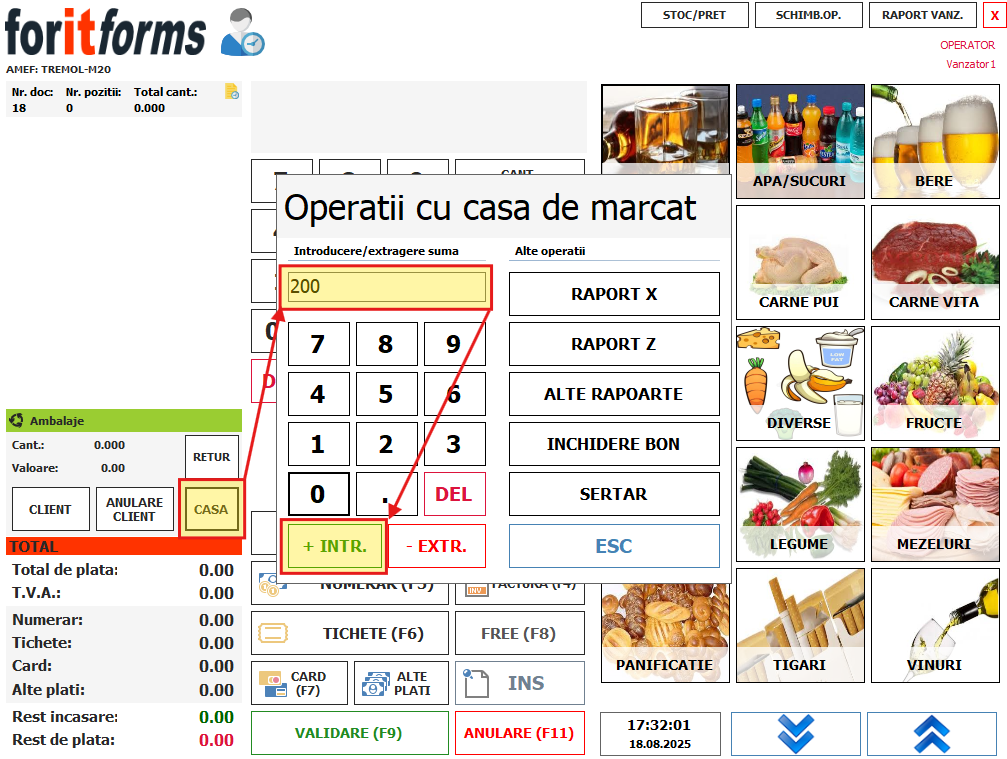Click the INS new document button
The image size is (1007, 759).
click(520, 683)
